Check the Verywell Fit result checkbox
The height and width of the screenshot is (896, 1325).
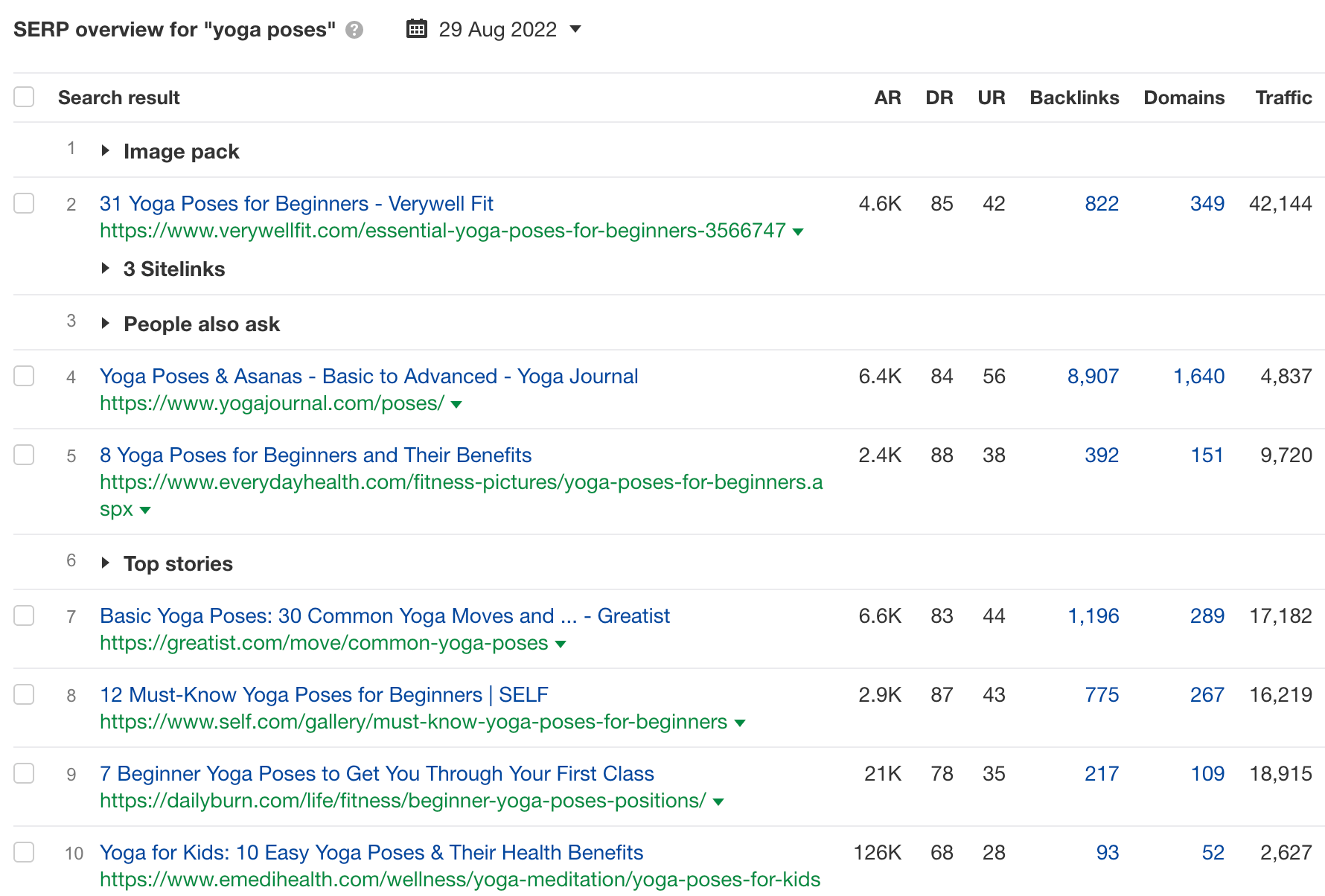point(24,203)
